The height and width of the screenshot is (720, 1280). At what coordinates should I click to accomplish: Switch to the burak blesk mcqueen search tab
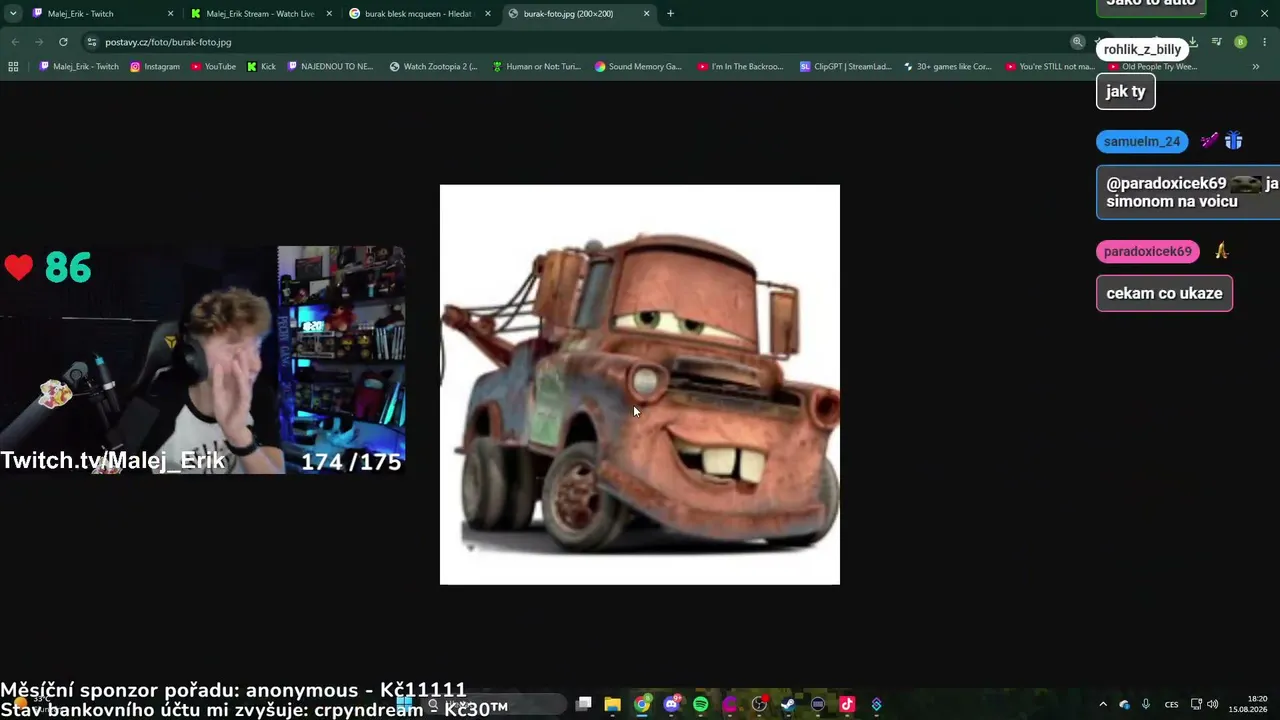pos(420,14)
